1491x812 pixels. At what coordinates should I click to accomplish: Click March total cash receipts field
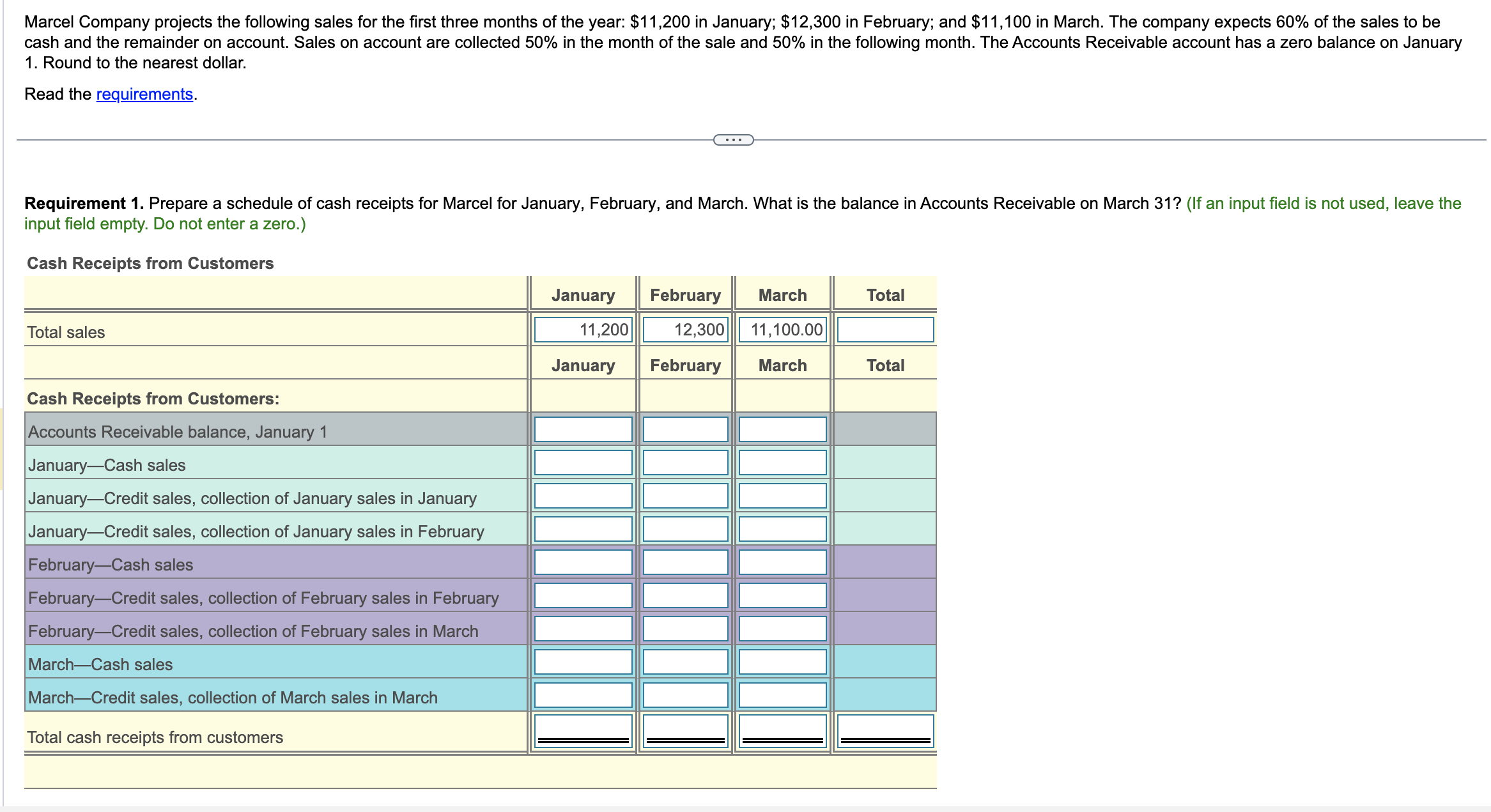click(782, 730)
